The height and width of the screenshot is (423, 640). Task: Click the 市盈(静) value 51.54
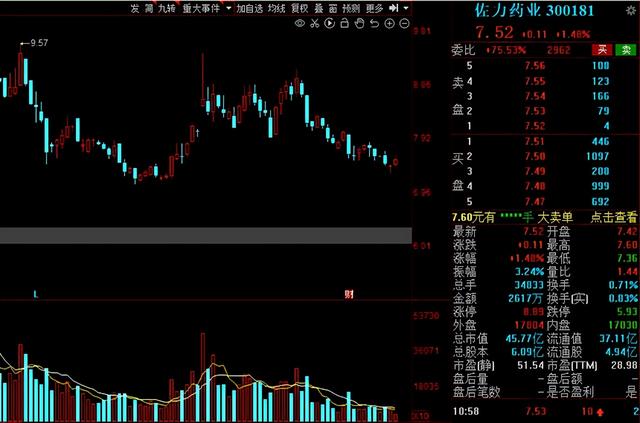[x=531, y=365]
